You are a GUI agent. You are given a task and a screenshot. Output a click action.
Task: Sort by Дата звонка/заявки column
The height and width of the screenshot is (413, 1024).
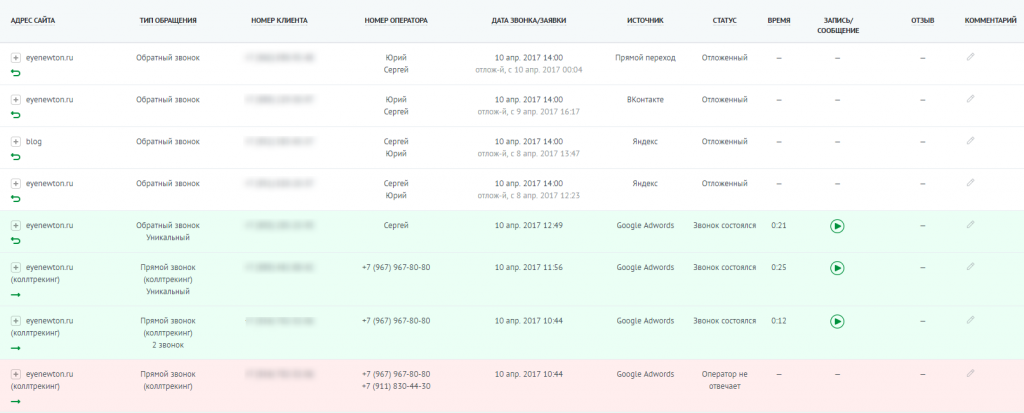click(528, 20)
